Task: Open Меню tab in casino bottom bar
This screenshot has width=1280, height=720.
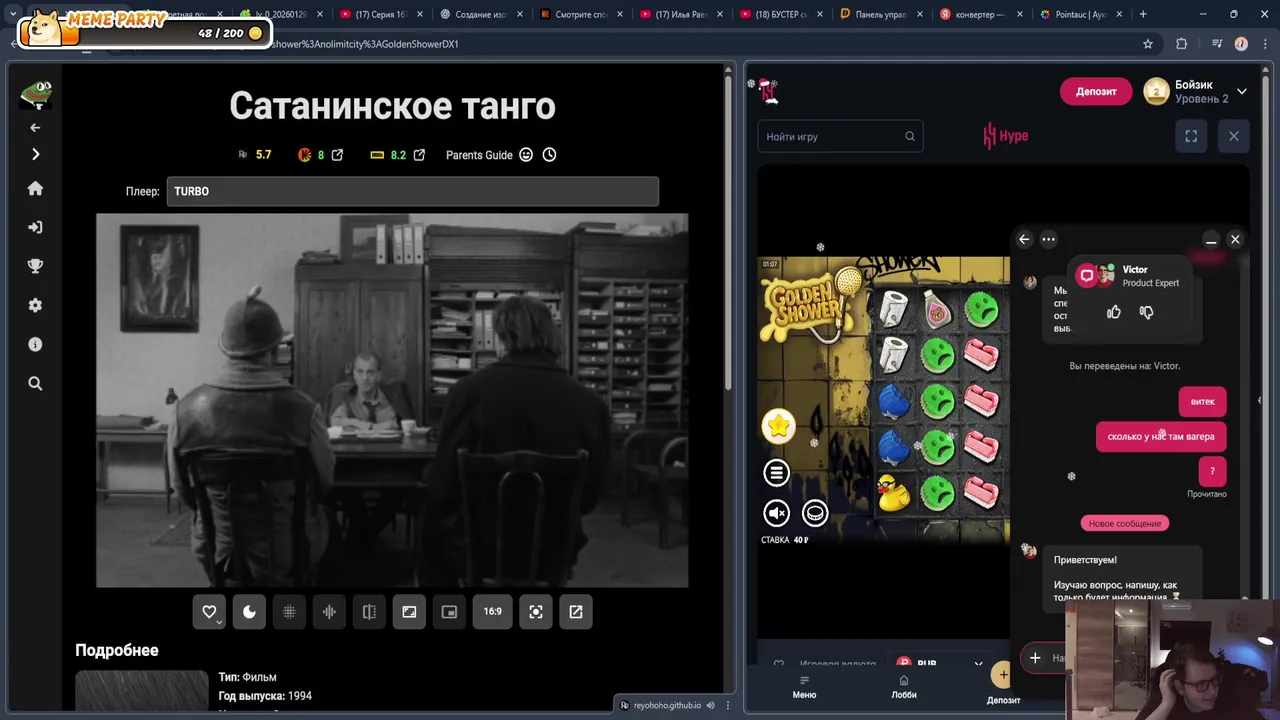Action: pyautogui.click(x=804, y=687)
